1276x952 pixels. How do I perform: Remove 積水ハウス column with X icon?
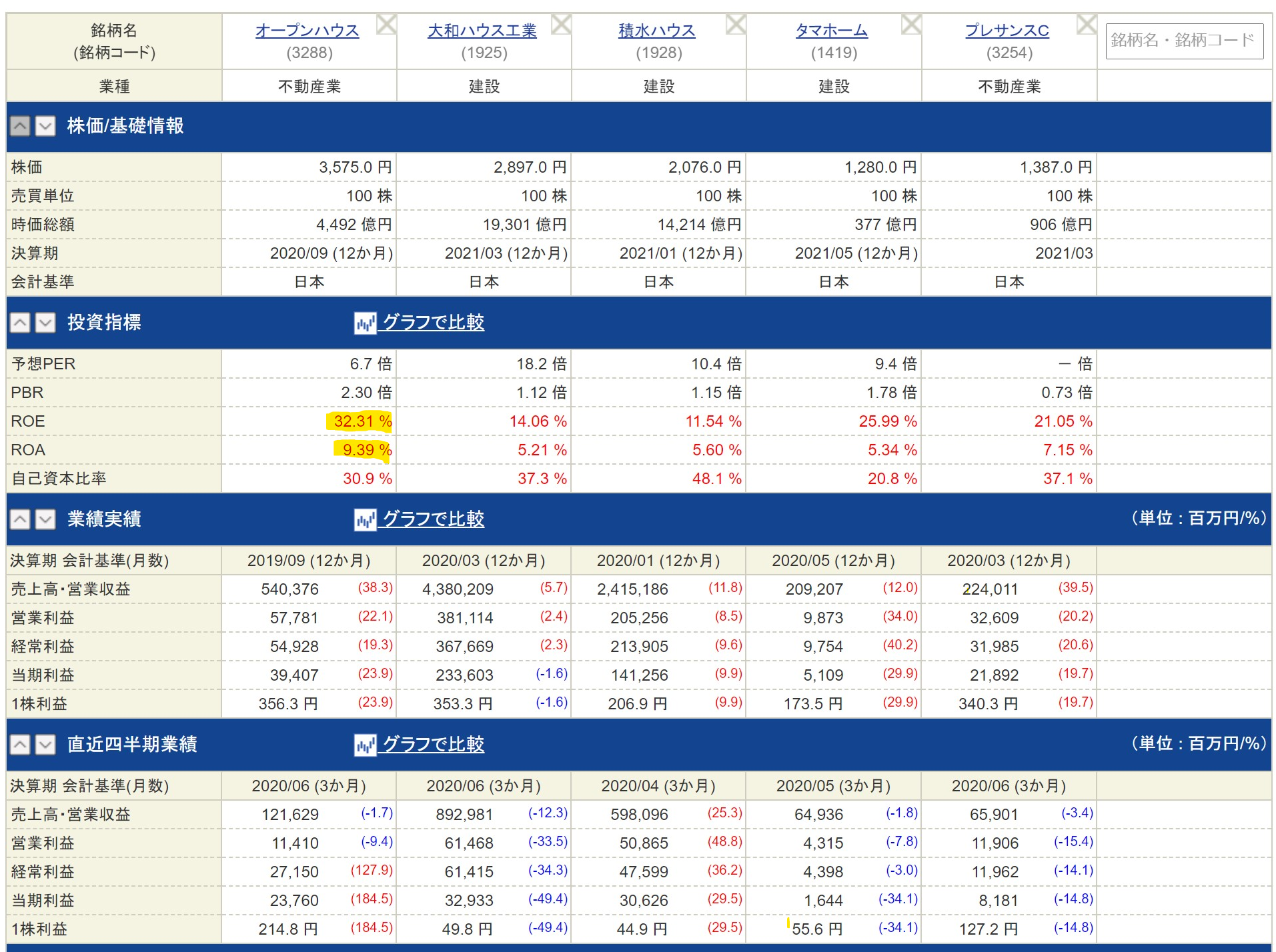736,25
